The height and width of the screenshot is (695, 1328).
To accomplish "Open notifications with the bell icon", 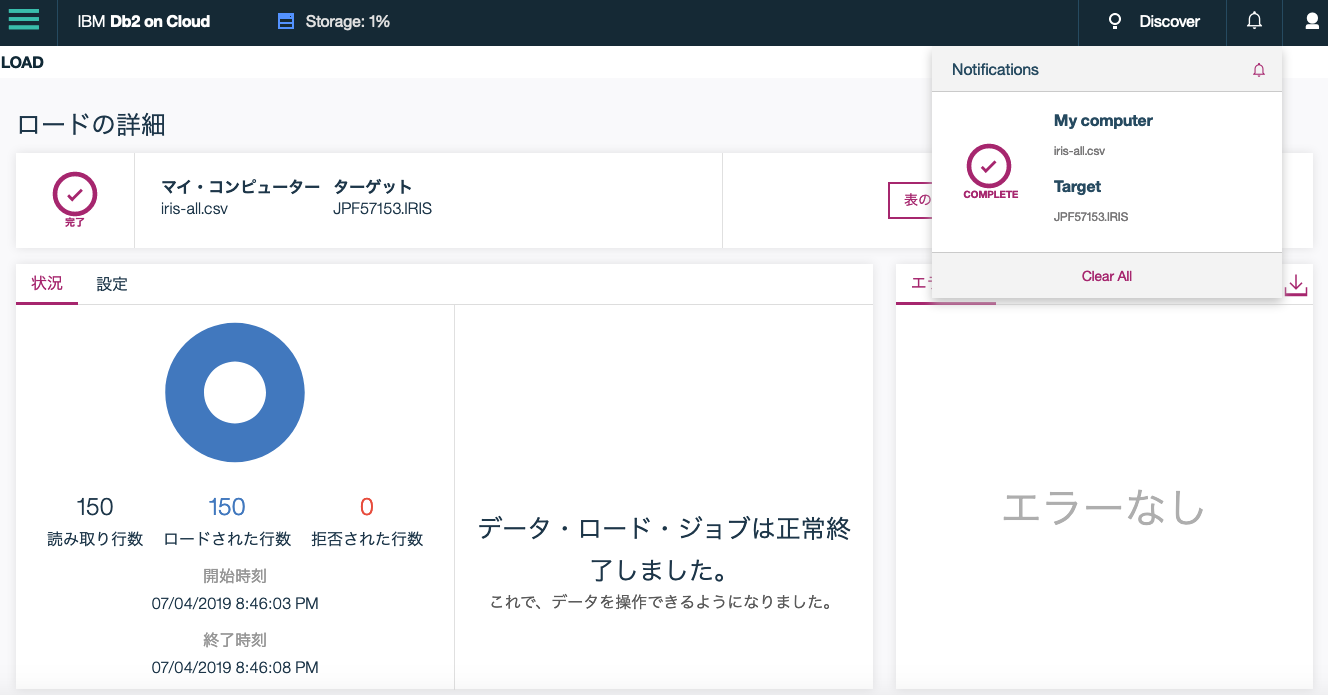I will (1254, 20).
